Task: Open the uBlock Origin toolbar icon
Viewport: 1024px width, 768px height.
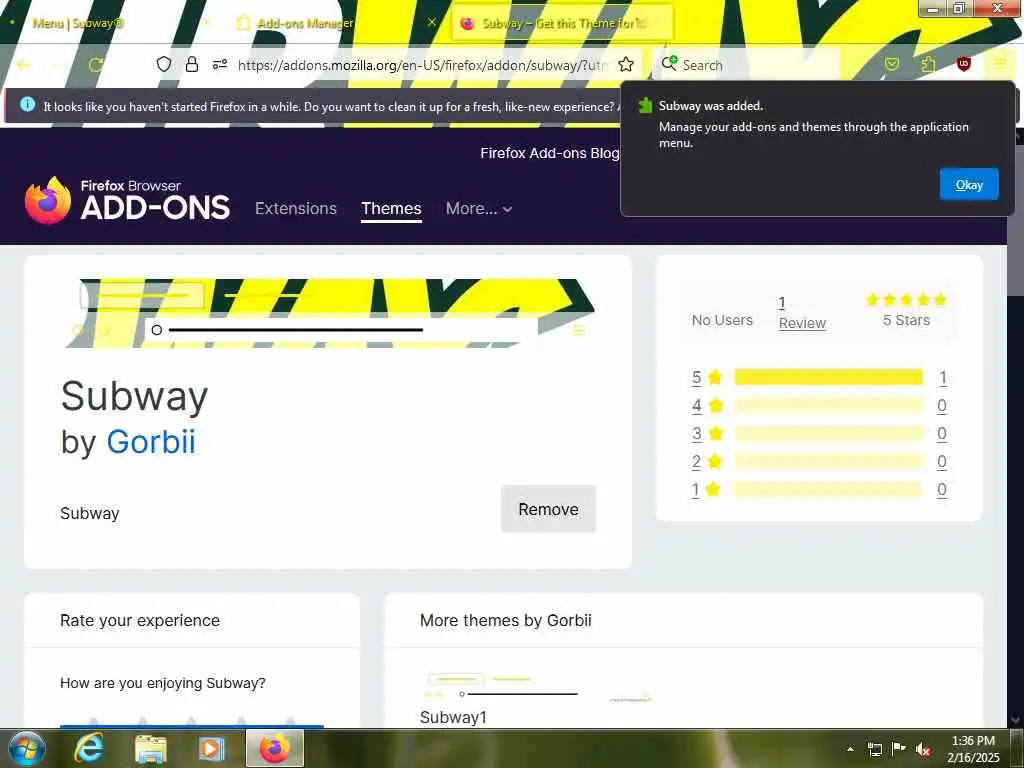Action: 963,64
